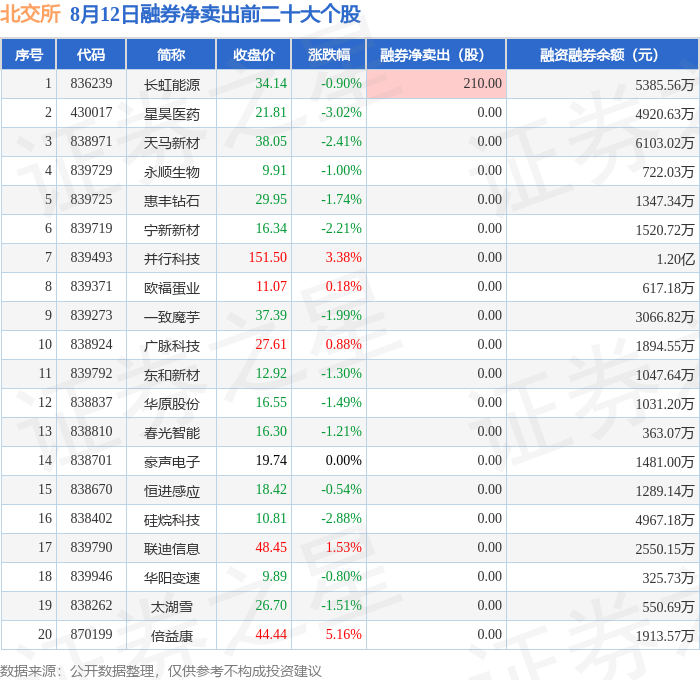This screenshot has height=680, width=700.
Task: Click the 数据来源 disclaimer footer text
Action: click(161, 671)
